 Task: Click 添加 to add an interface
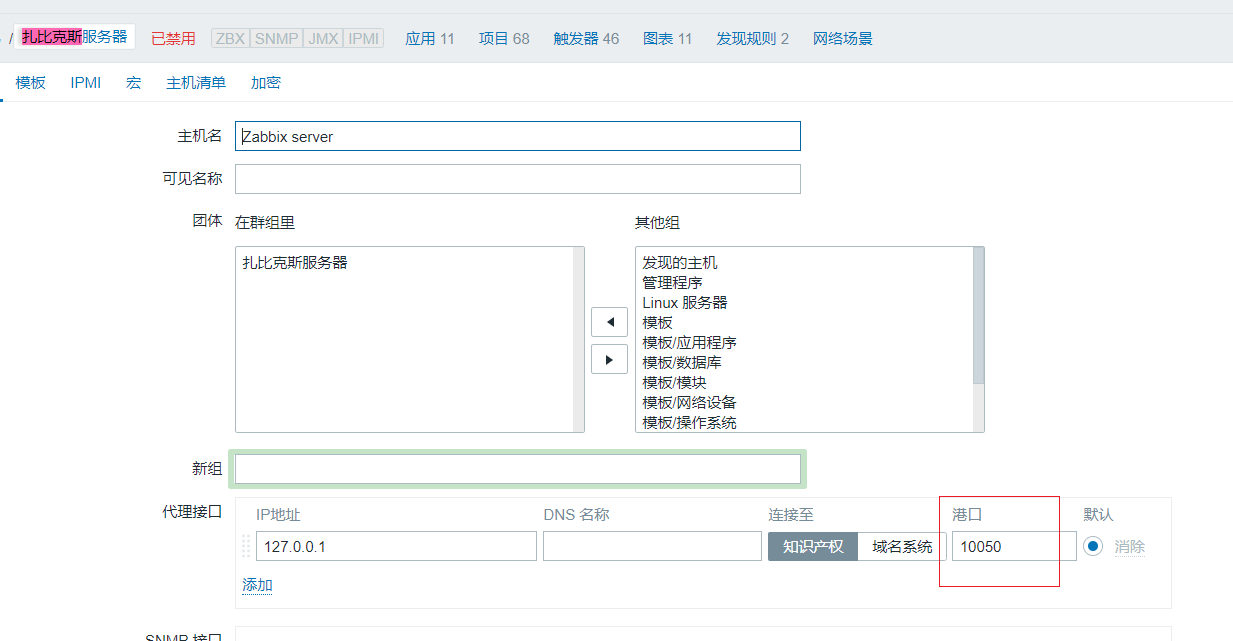point(257,585)
